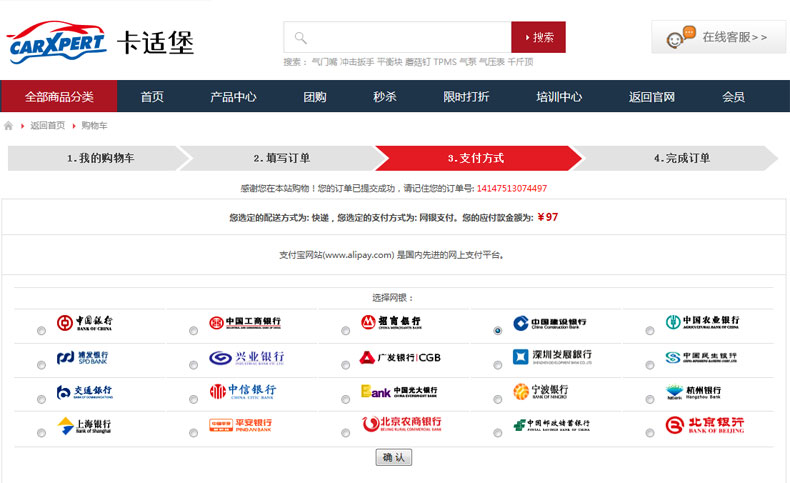Open the 全部商品分类 category menu
790x483 pixels.
click(59, 96)
